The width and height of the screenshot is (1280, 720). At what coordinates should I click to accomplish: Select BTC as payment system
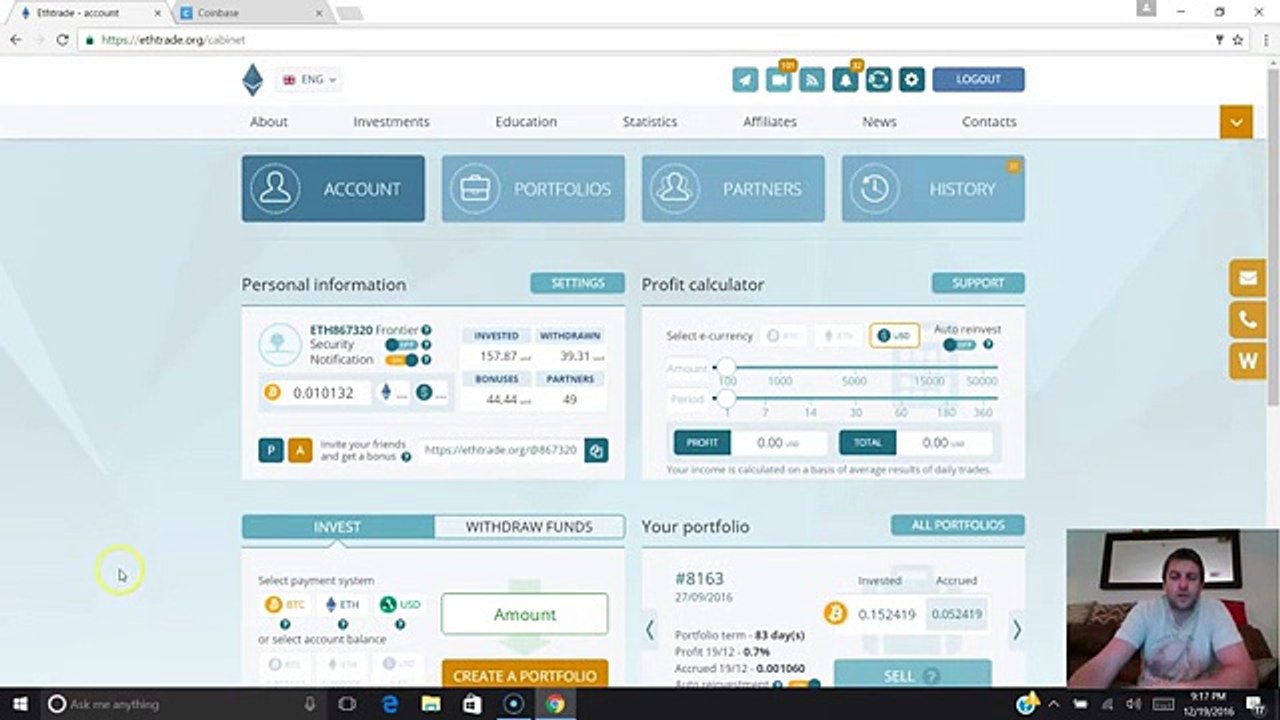(285, 604)
